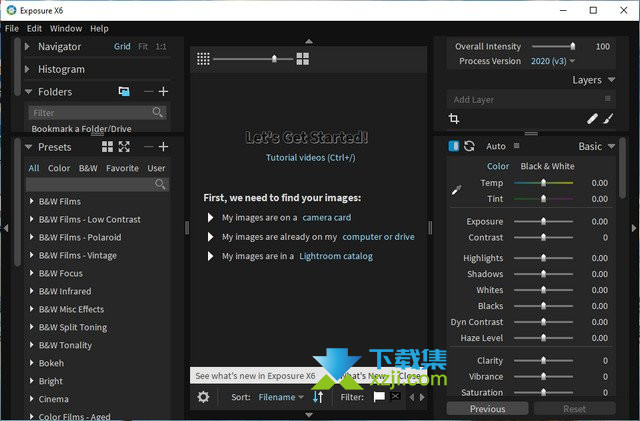The image size is (640, 421).
Task: Expand the Navigator panel
Action: 27,47
